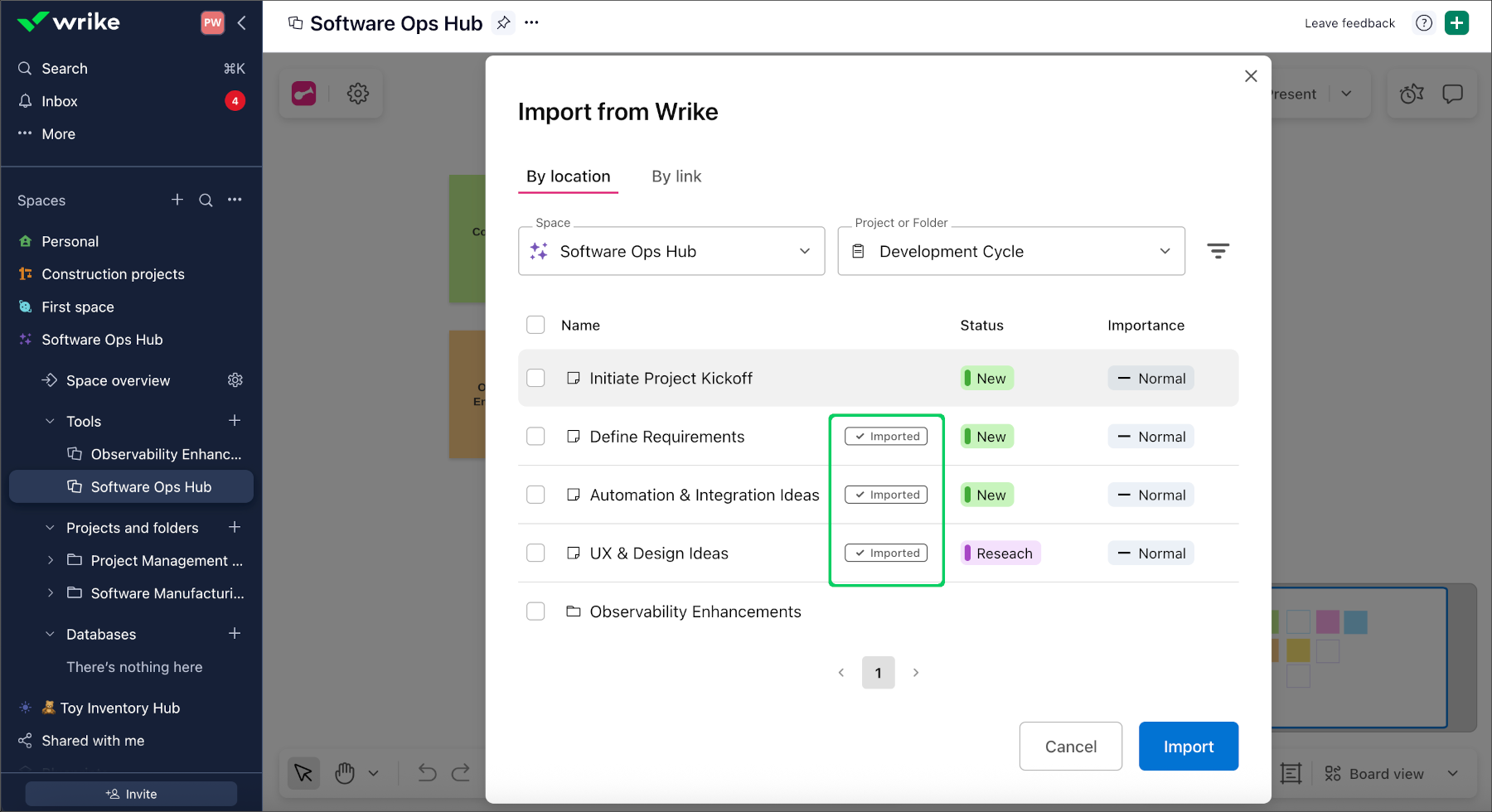Screen dimensions: 1492x812
Task: Open whiteboard settings gear icon
Action: tap(358, 94)
